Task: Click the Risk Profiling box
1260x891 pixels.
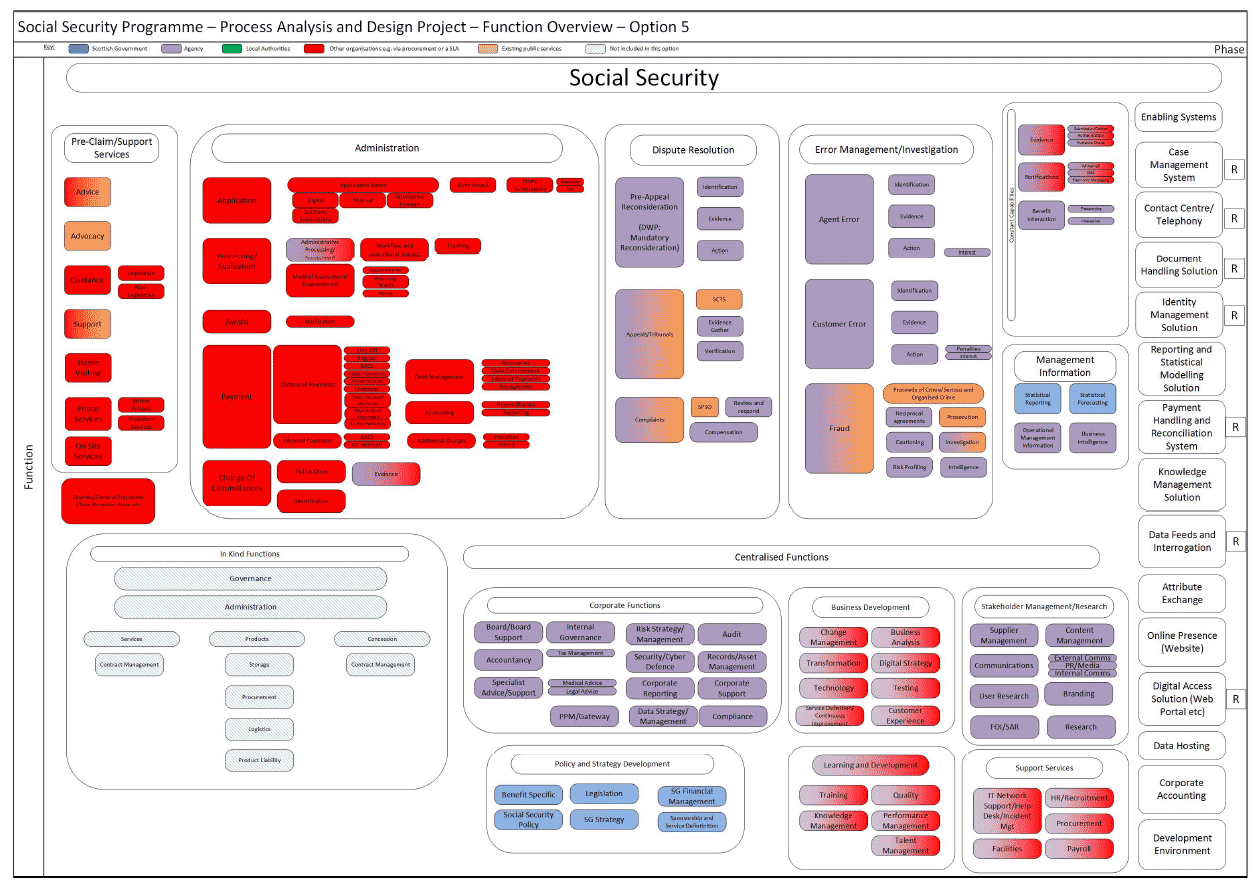Action: click(909, 467)
